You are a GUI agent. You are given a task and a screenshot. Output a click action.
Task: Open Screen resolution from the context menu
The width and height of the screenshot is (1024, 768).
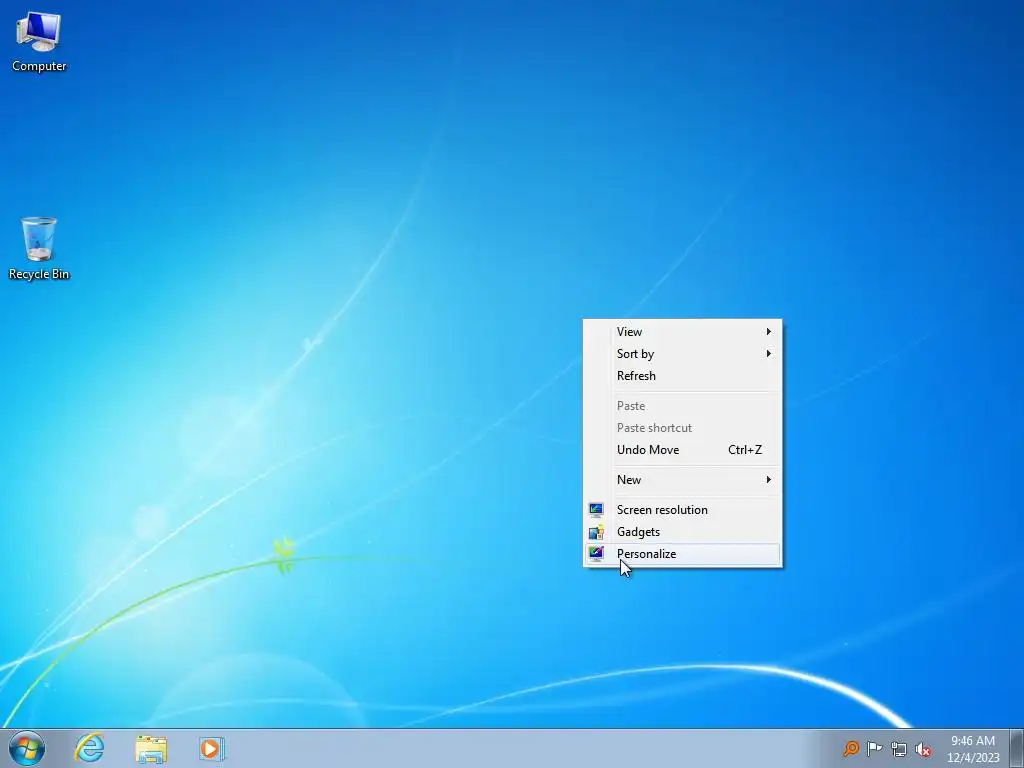pyautogui.click(x=682, y=510)
